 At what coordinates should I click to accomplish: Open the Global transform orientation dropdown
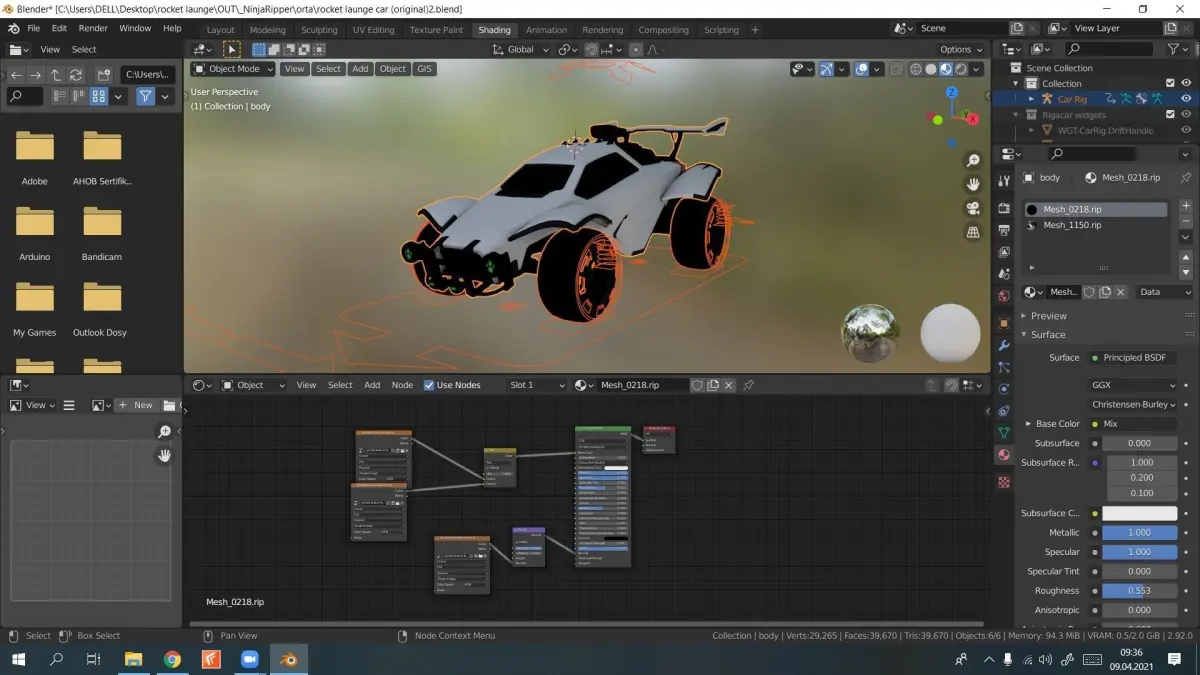[521, 49]
